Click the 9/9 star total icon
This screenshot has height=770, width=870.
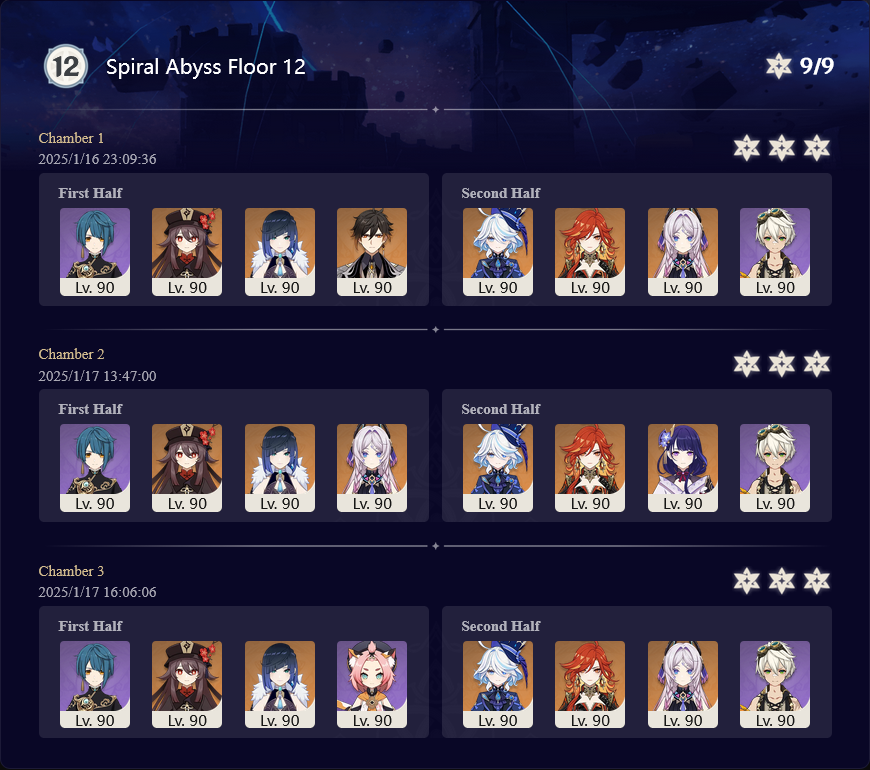pos(778,66)
